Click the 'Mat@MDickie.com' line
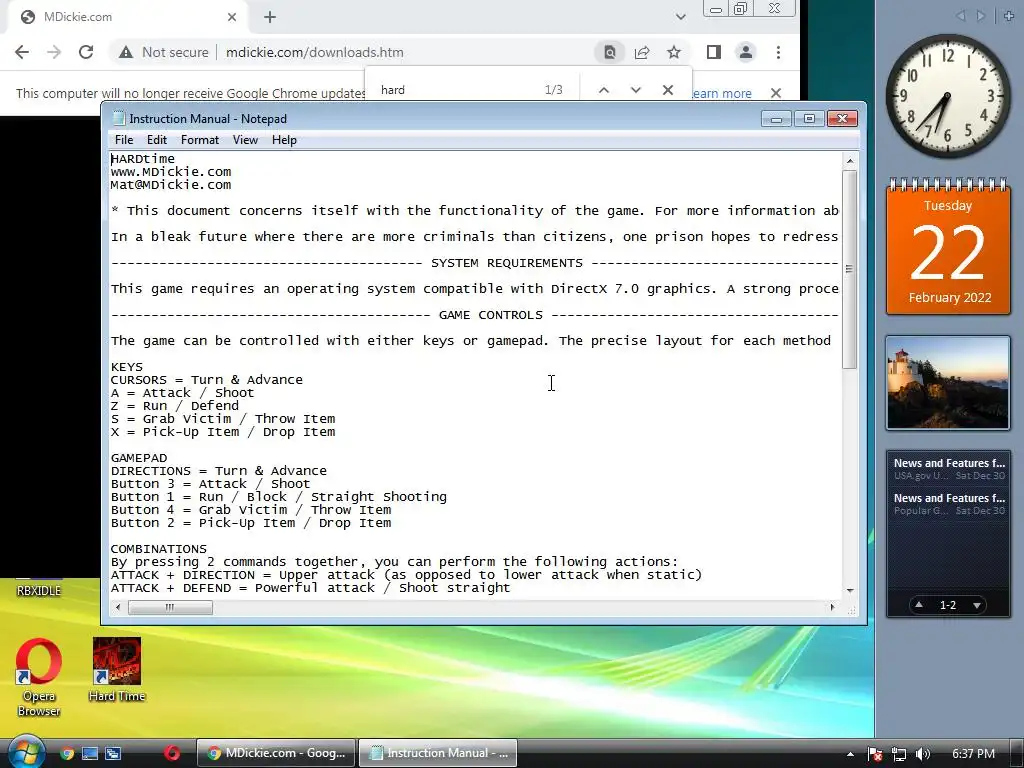 (x=170, y=185)
